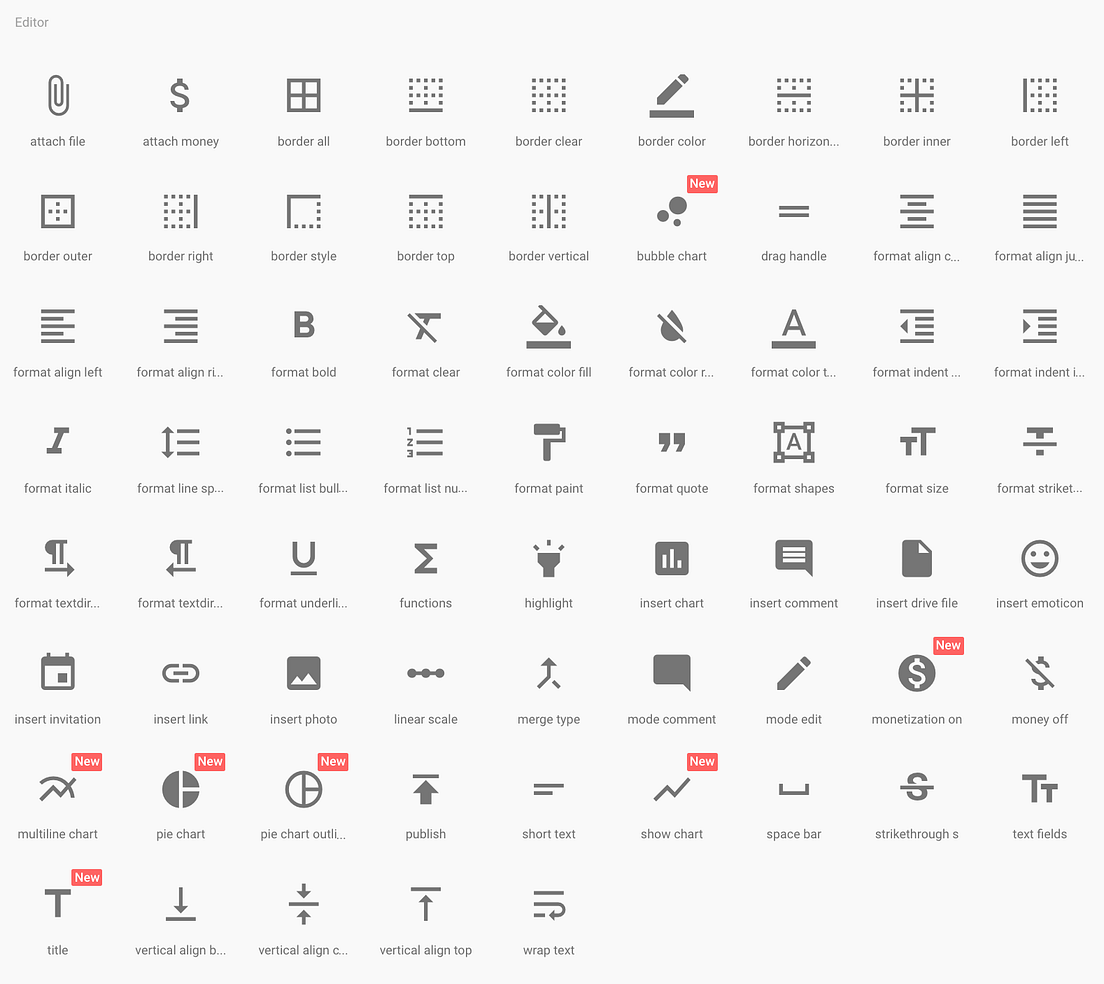Click the wrap text icon
Image resolution: width=1104 pixels, height=984 pixels.
click(x=548, y=904)
